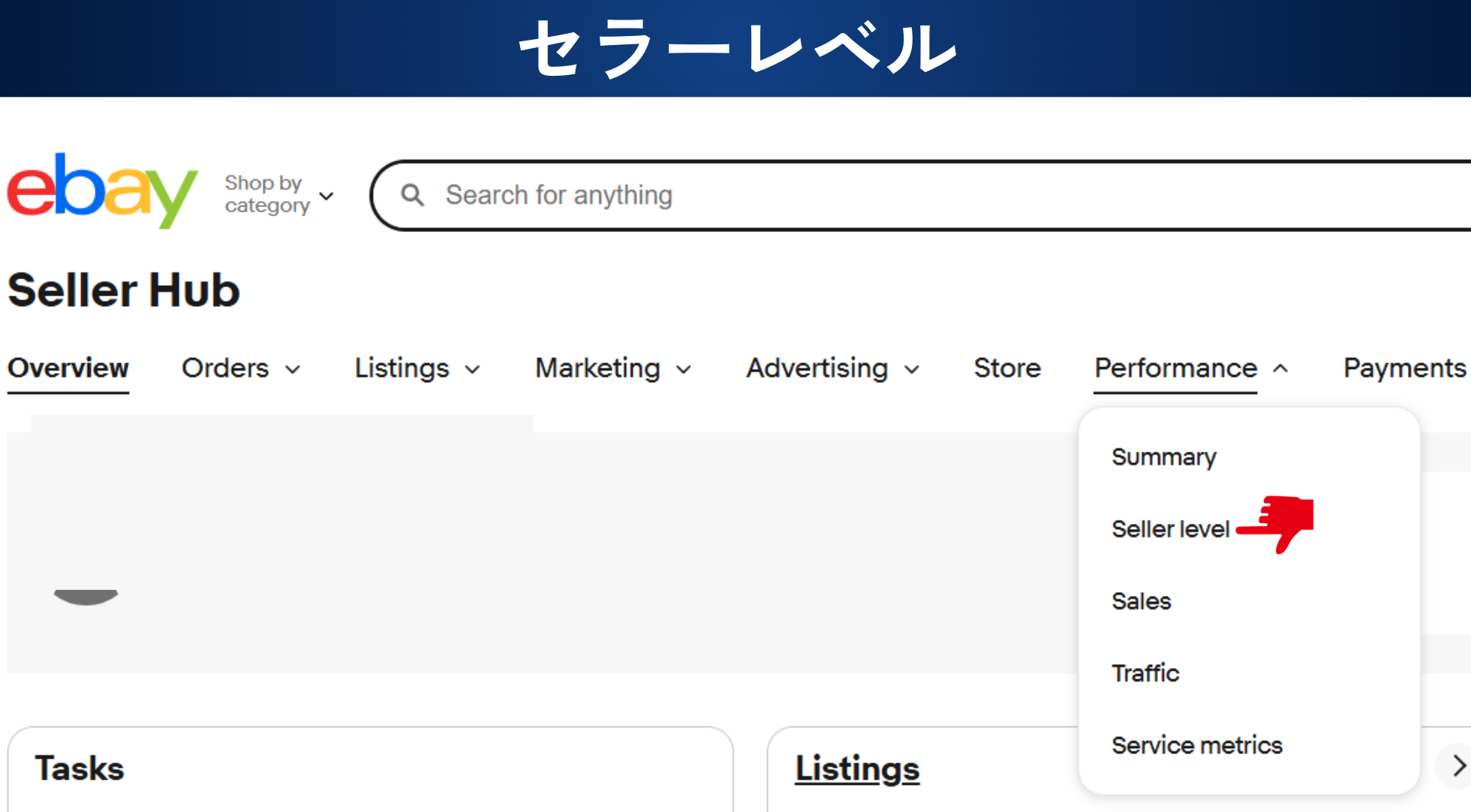
Task: Open the Store tab
Action: (x=1006, y=368)
